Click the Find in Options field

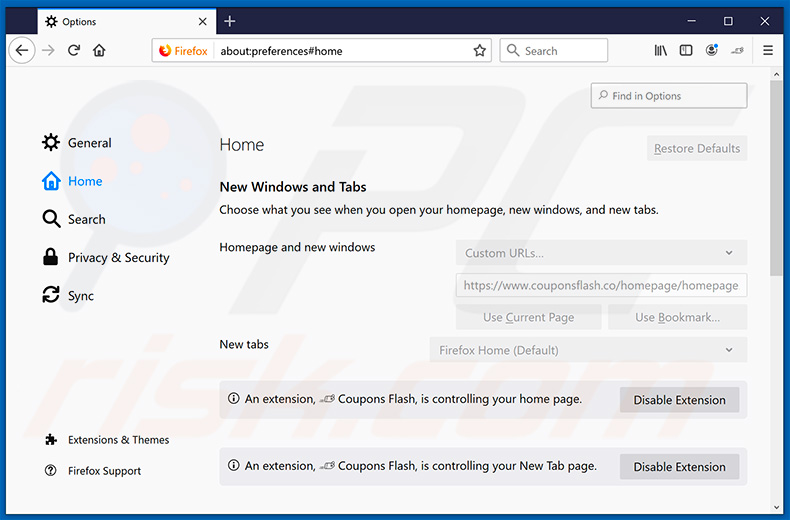669,96
